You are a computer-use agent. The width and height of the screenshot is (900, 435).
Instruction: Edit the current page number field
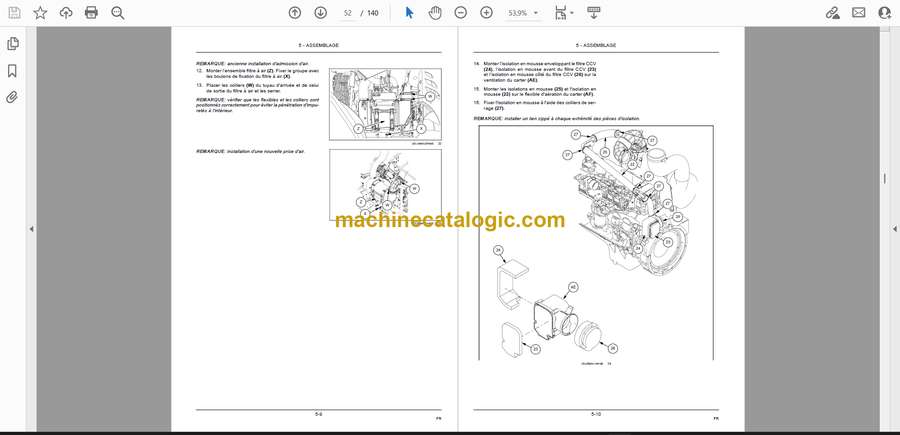point(347,13)
